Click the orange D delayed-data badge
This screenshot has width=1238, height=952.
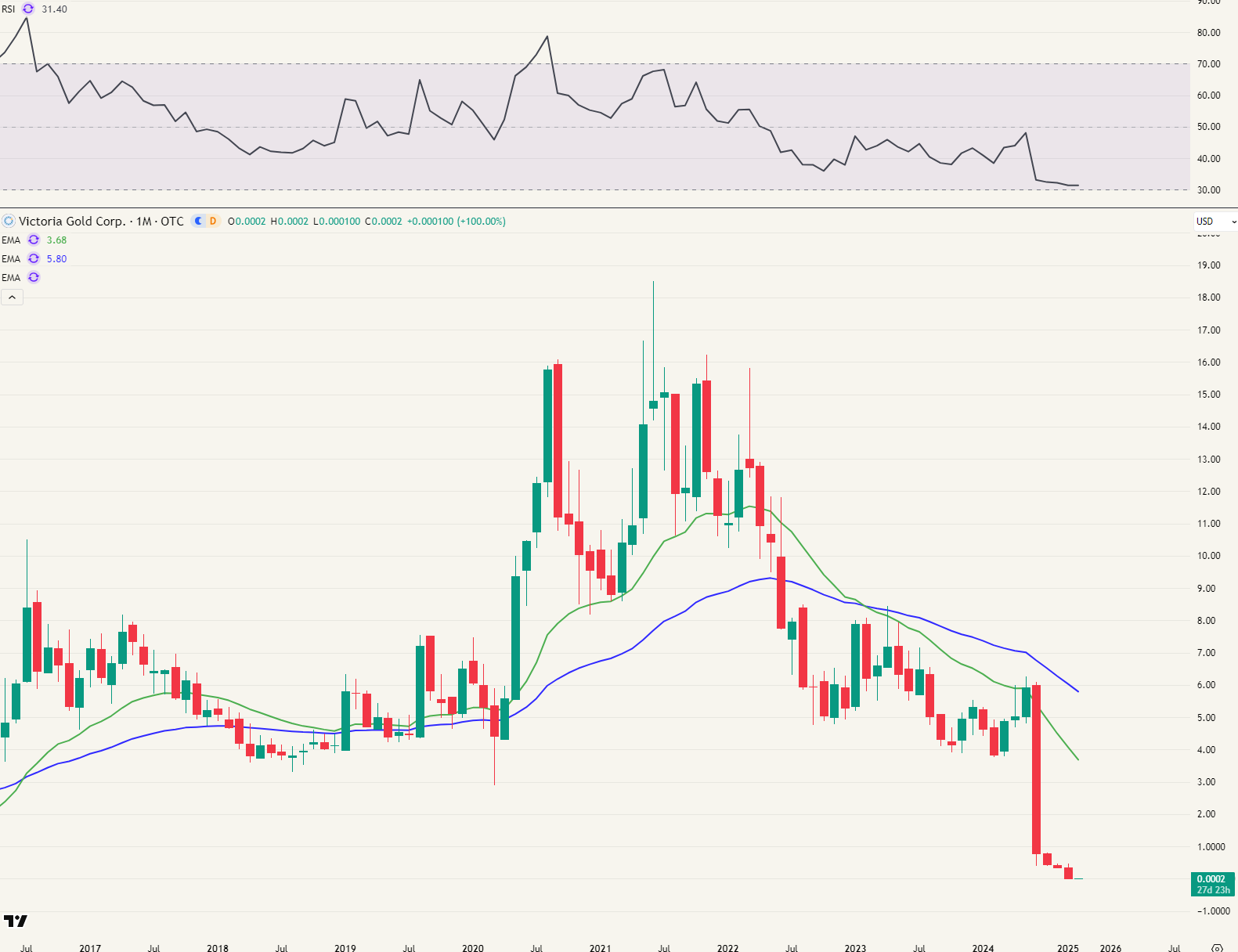[212, 222]
